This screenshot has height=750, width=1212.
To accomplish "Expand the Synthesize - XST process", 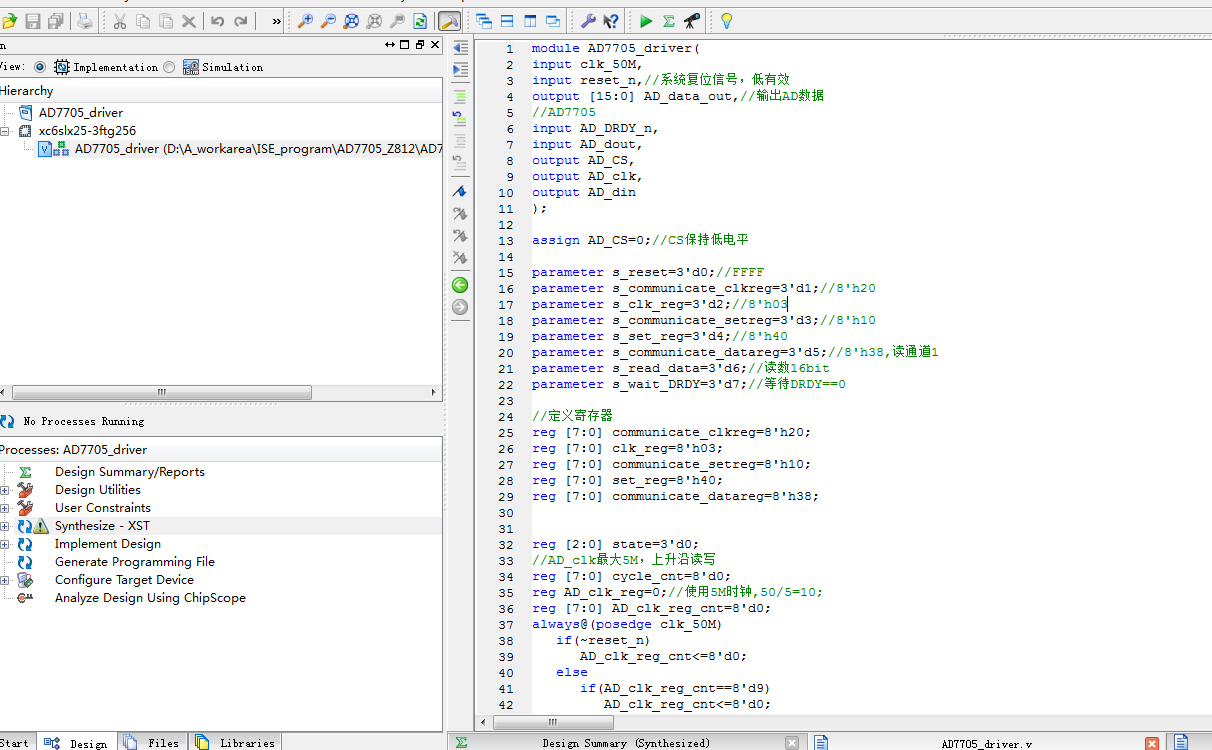I will pyautogui.click(x=5, y=526).
